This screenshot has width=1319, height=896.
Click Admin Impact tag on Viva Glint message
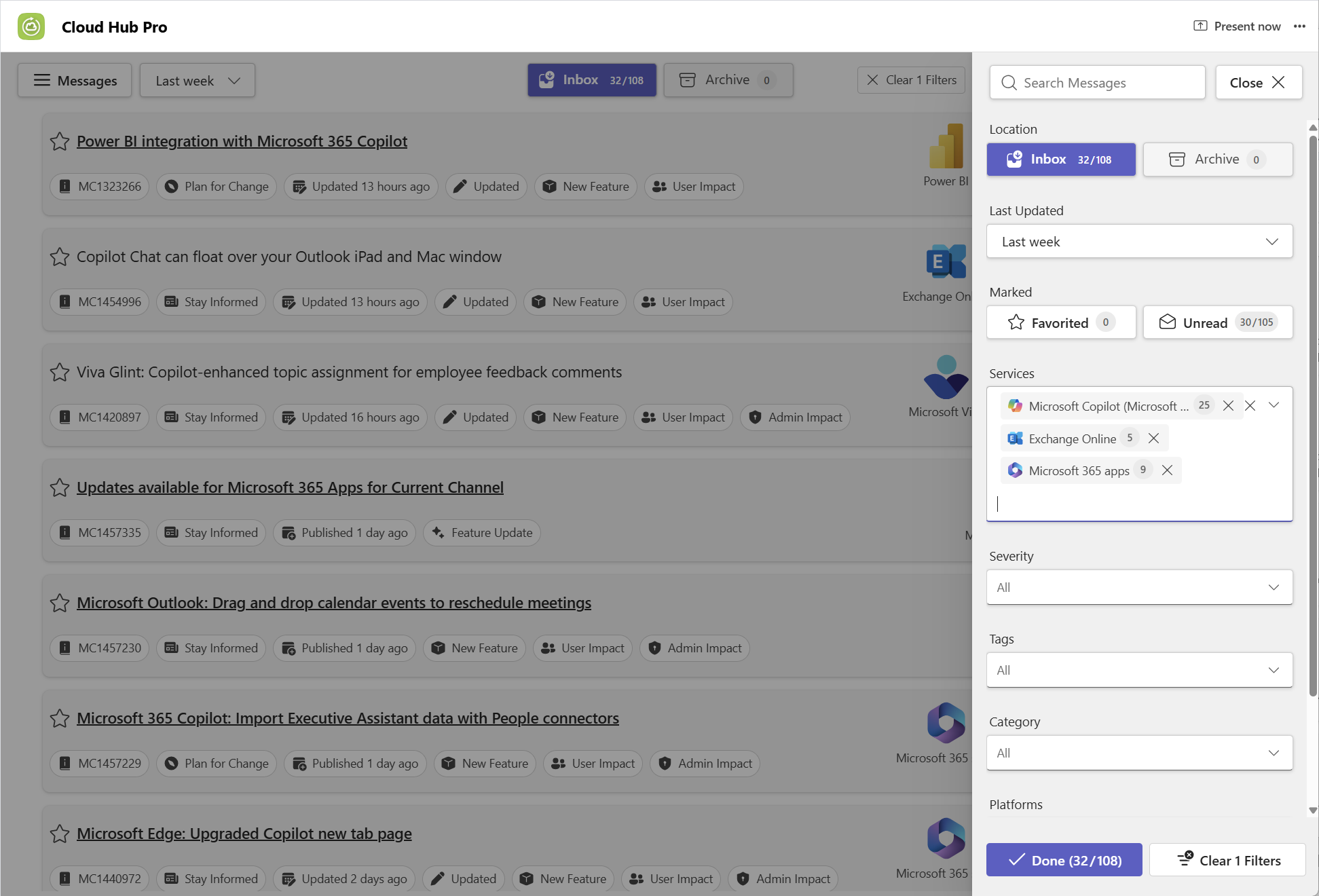coord(796,417)
